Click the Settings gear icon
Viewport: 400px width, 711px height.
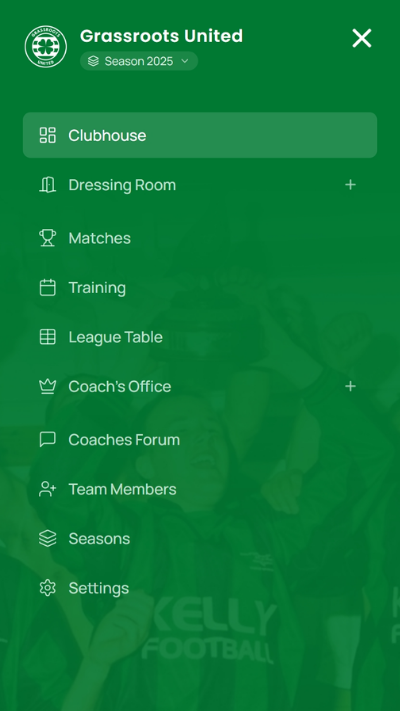[48, 588]
